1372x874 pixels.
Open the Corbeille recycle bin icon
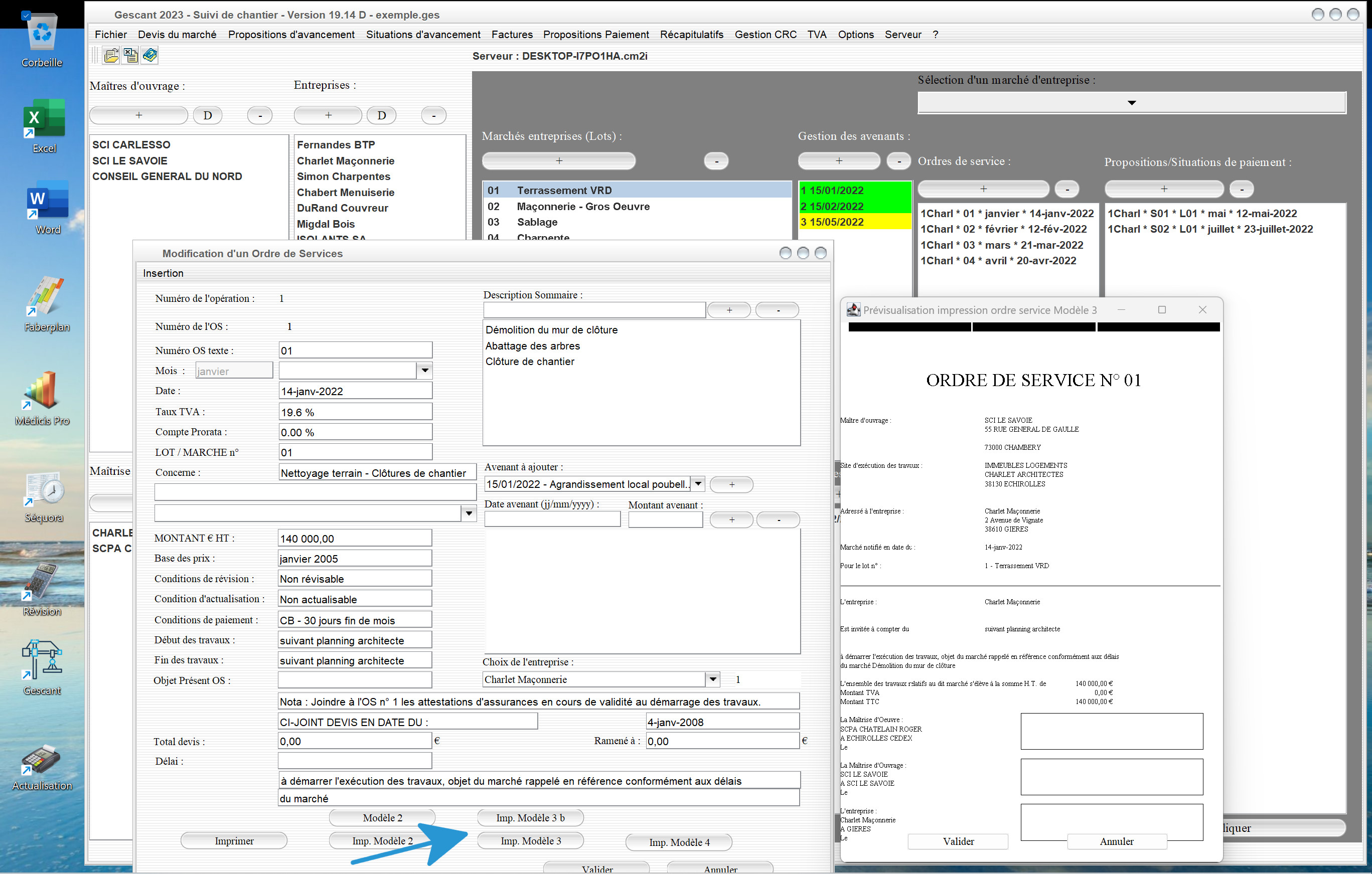[x=42, y=39]
